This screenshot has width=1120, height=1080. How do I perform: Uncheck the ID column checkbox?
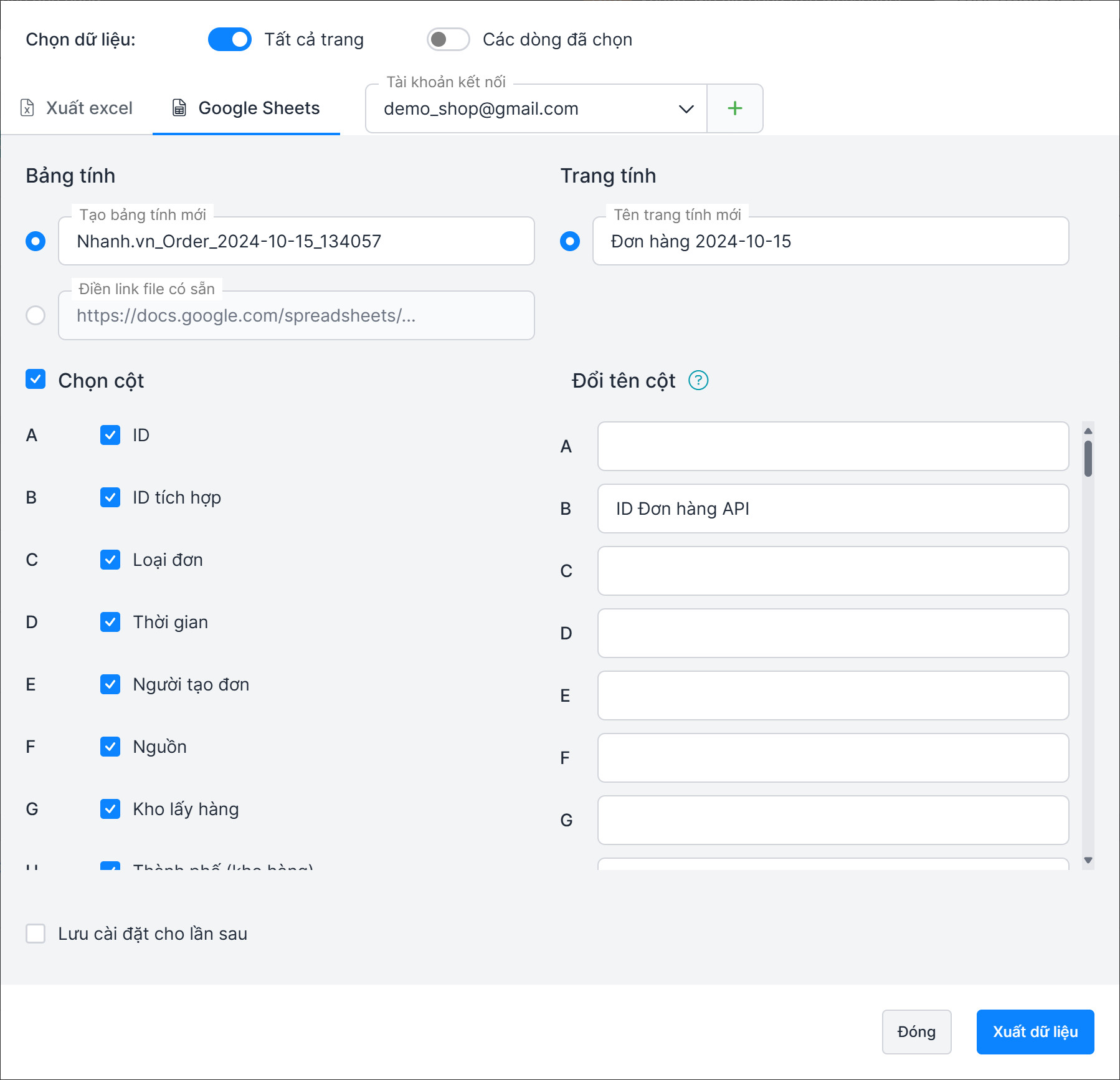[110, 435]
